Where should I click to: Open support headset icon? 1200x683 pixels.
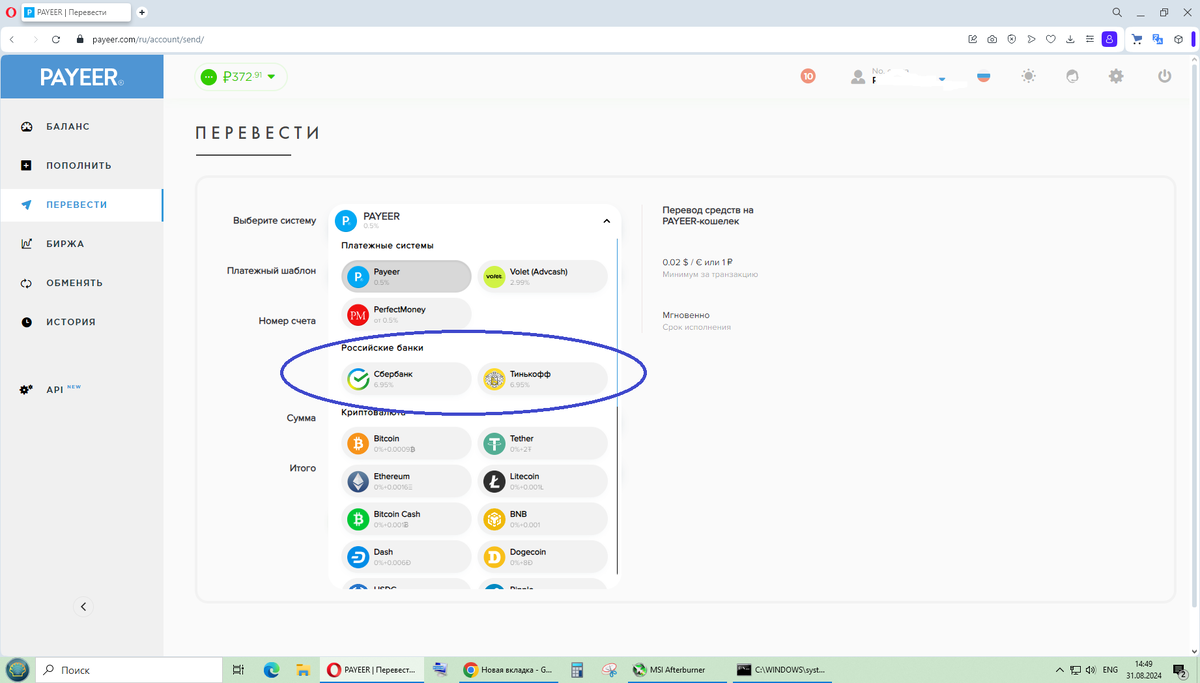(x=1072, y=76)
